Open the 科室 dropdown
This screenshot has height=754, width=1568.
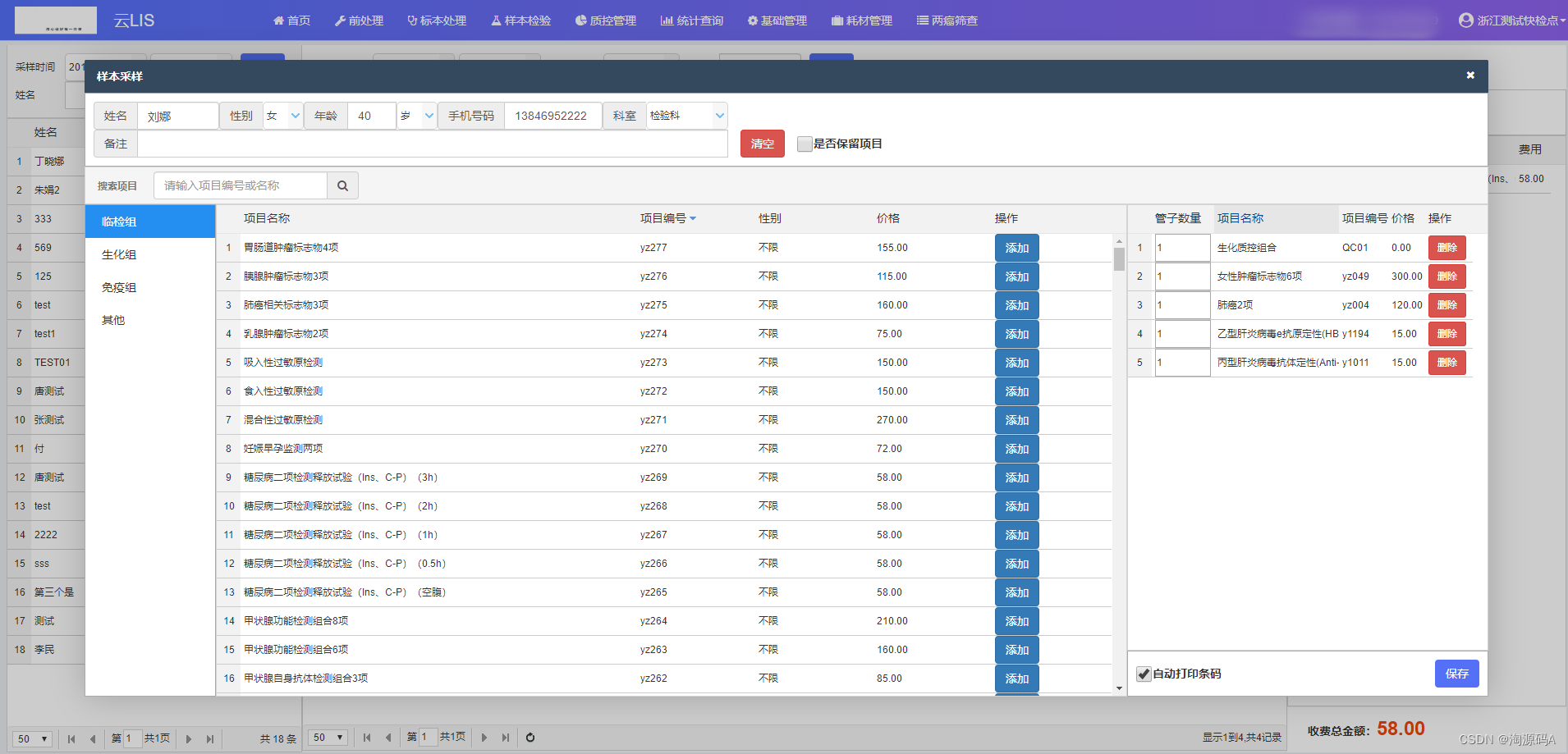[x=687, y=116]
